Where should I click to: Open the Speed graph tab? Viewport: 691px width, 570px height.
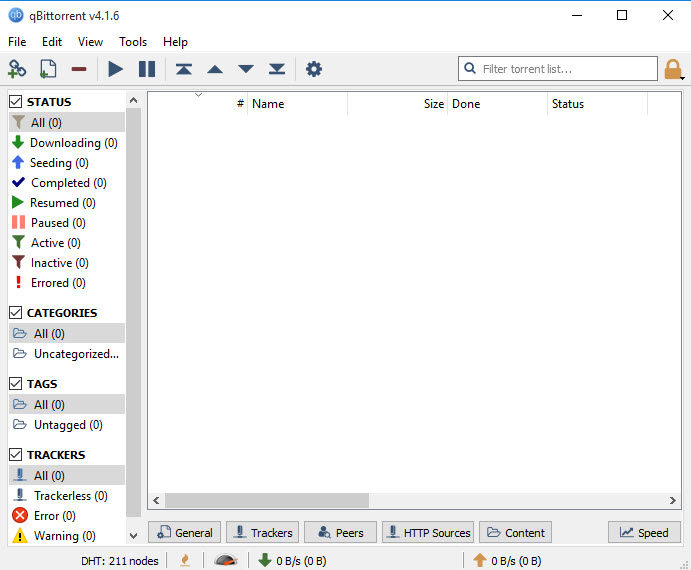click(644, 533)
